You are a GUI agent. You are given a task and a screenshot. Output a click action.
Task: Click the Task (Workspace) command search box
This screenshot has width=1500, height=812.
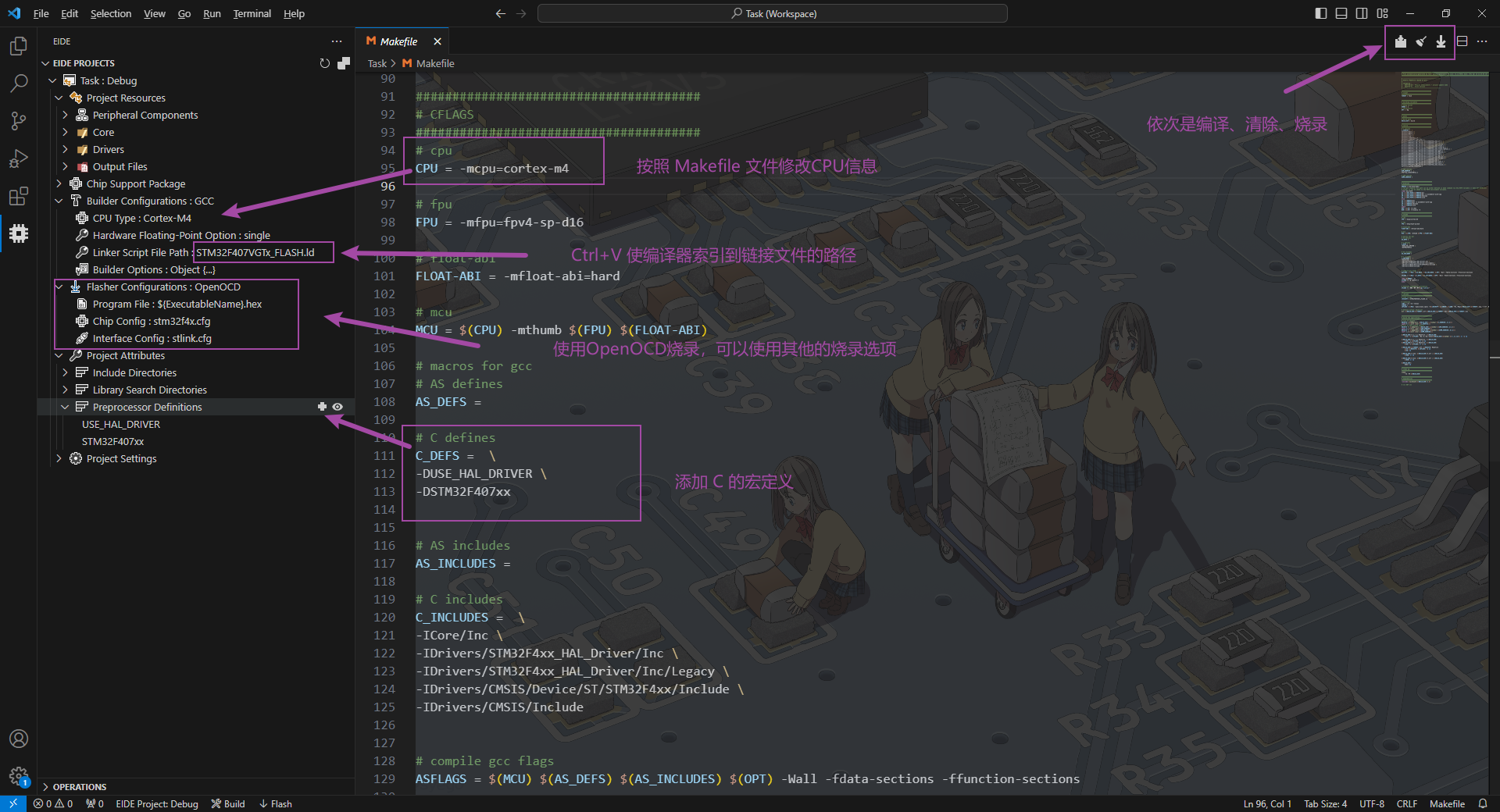point(773,13)
